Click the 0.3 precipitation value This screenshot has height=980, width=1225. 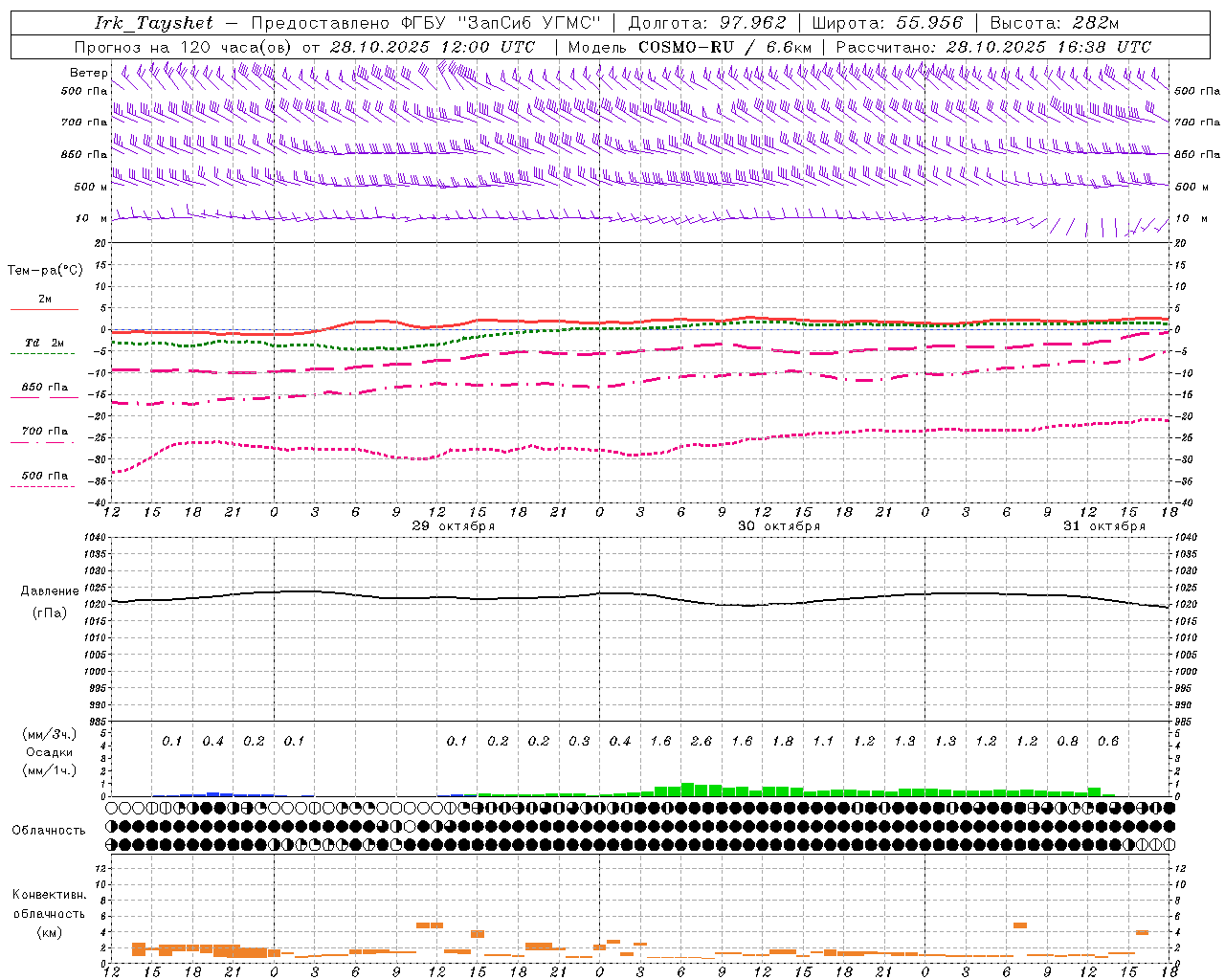(579, 742)
